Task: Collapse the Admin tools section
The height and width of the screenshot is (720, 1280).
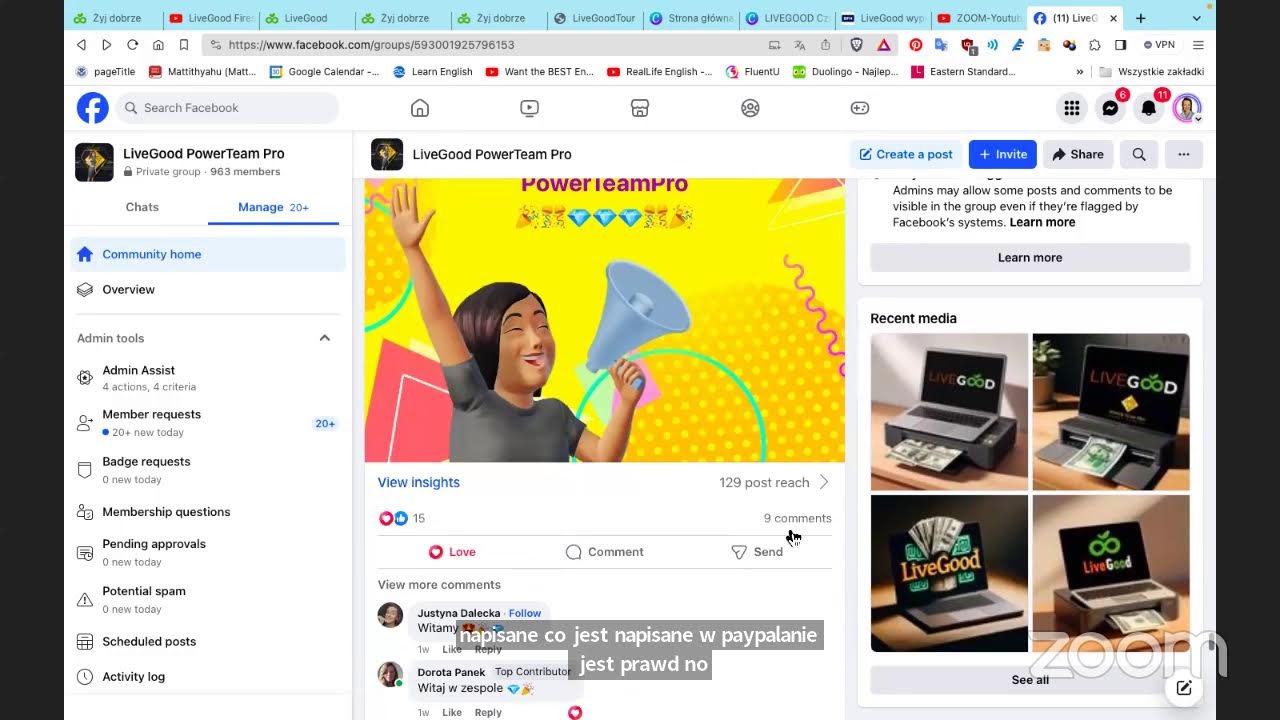Action: [325, 338]
